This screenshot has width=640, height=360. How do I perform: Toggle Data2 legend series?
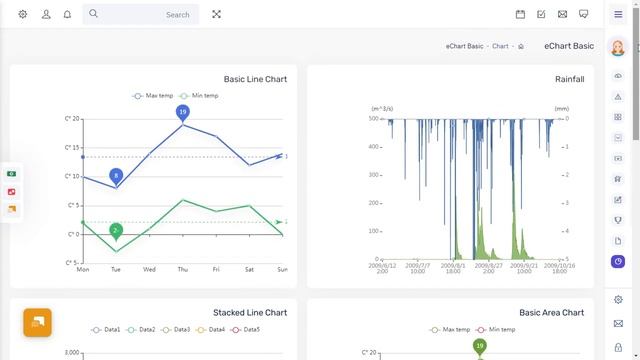(141, 329)
